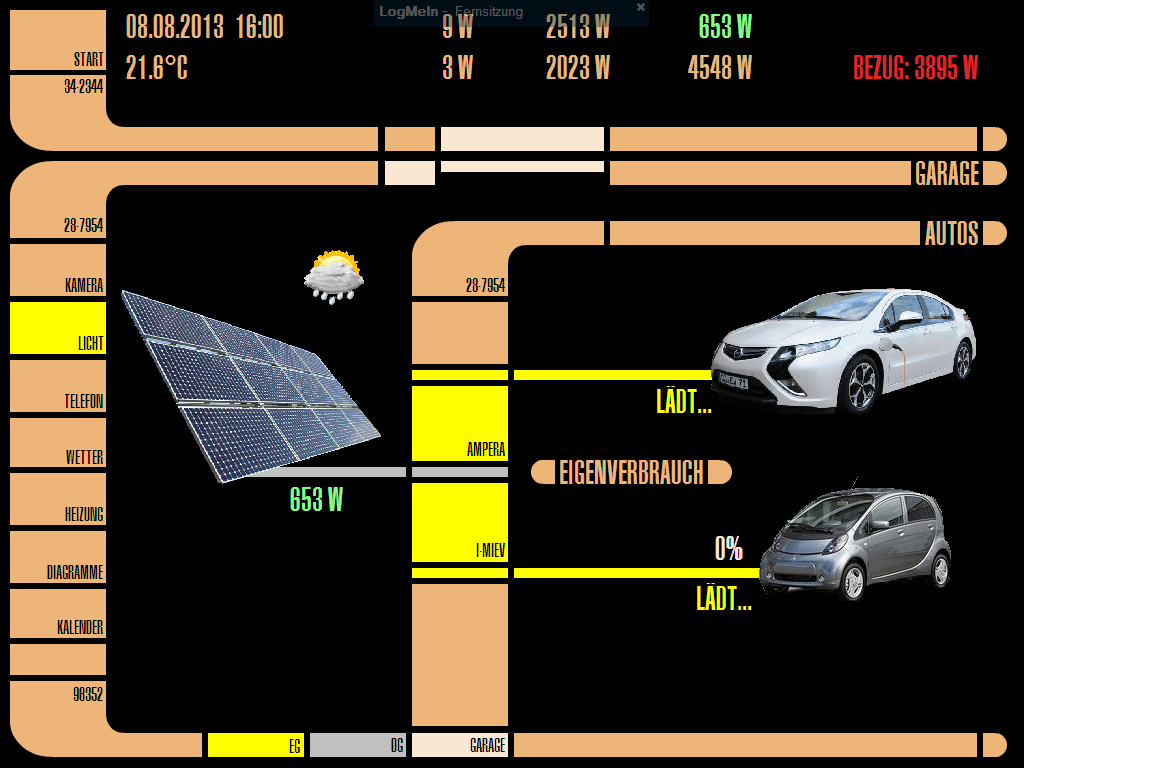Click the solar panel image
This screenshot has height=768, width=1152.
(250, 385)
